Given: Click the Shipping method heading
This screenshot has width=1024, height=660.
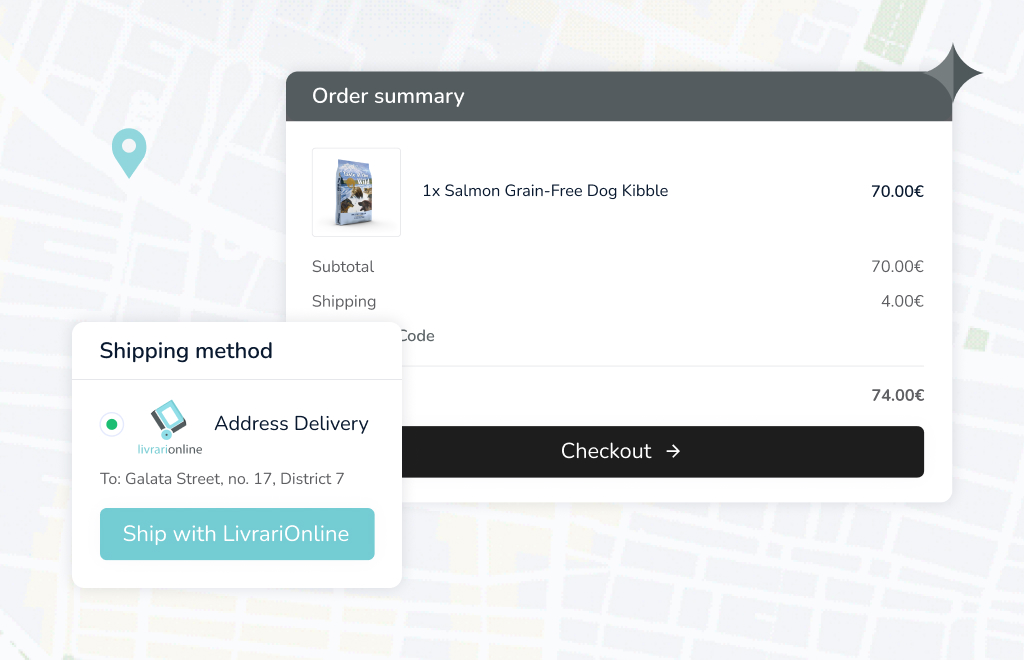Looking at the screenshot, I should 186,351.
